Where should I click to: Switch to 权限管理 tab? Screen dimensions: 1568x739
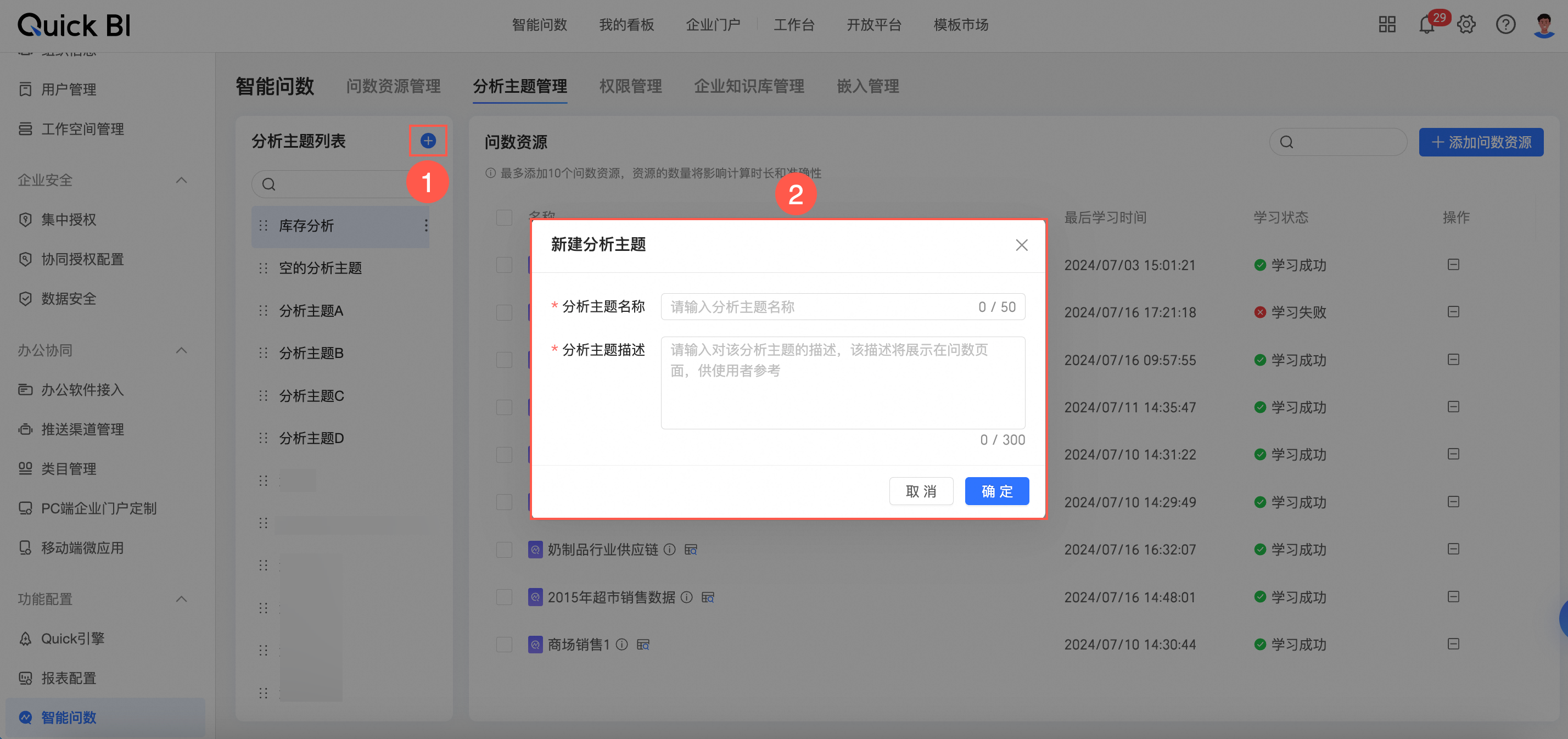tap(631, 86)
